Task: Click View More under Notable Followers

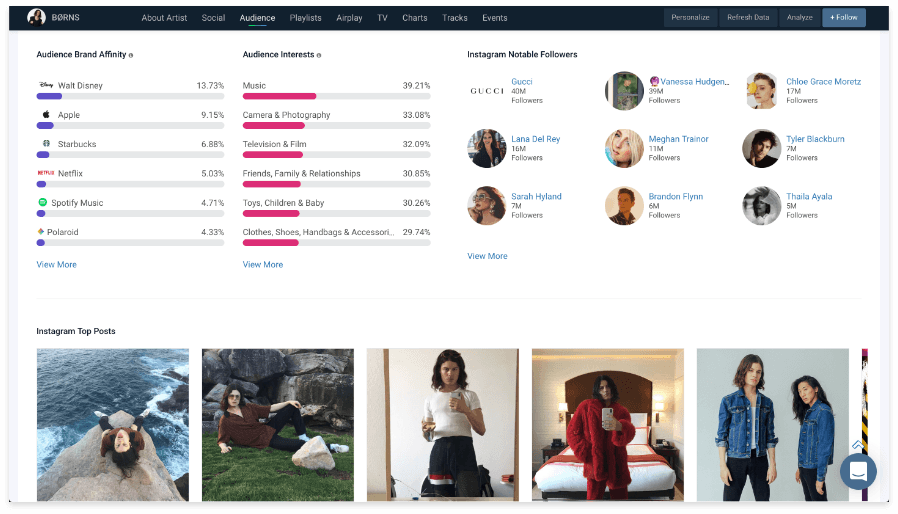Action: (487, 256)
